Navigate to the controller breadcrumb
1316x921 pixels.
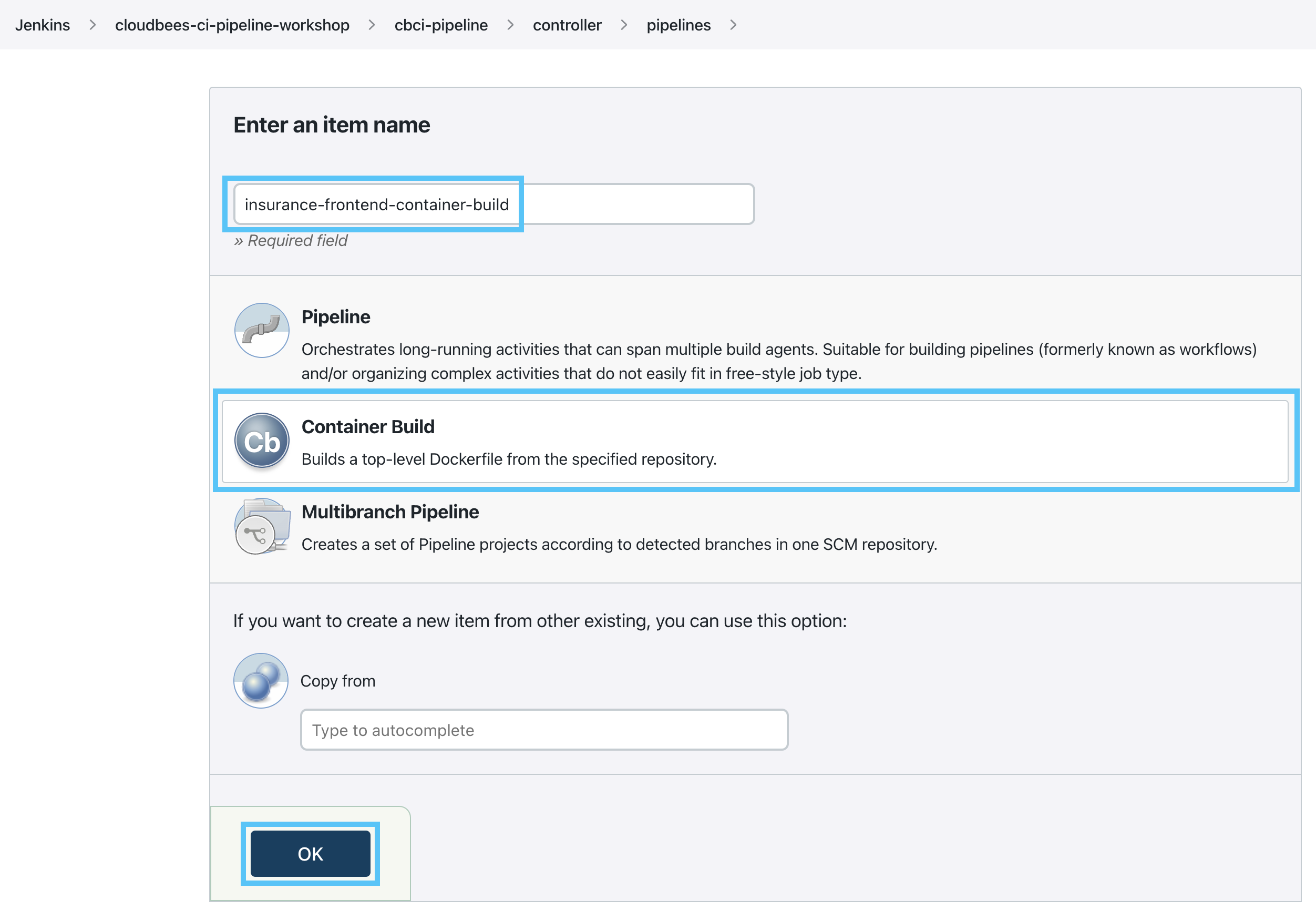tap(567, 25)
